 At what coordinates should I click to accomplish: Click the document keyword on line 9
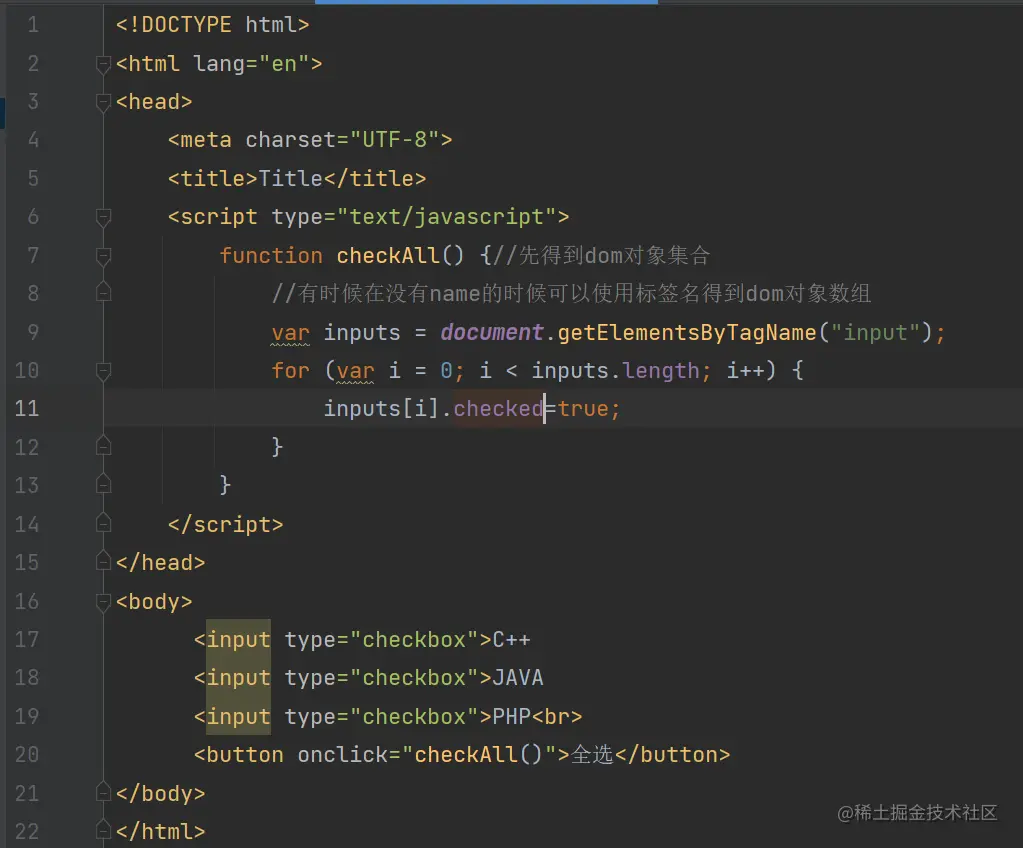492,332
